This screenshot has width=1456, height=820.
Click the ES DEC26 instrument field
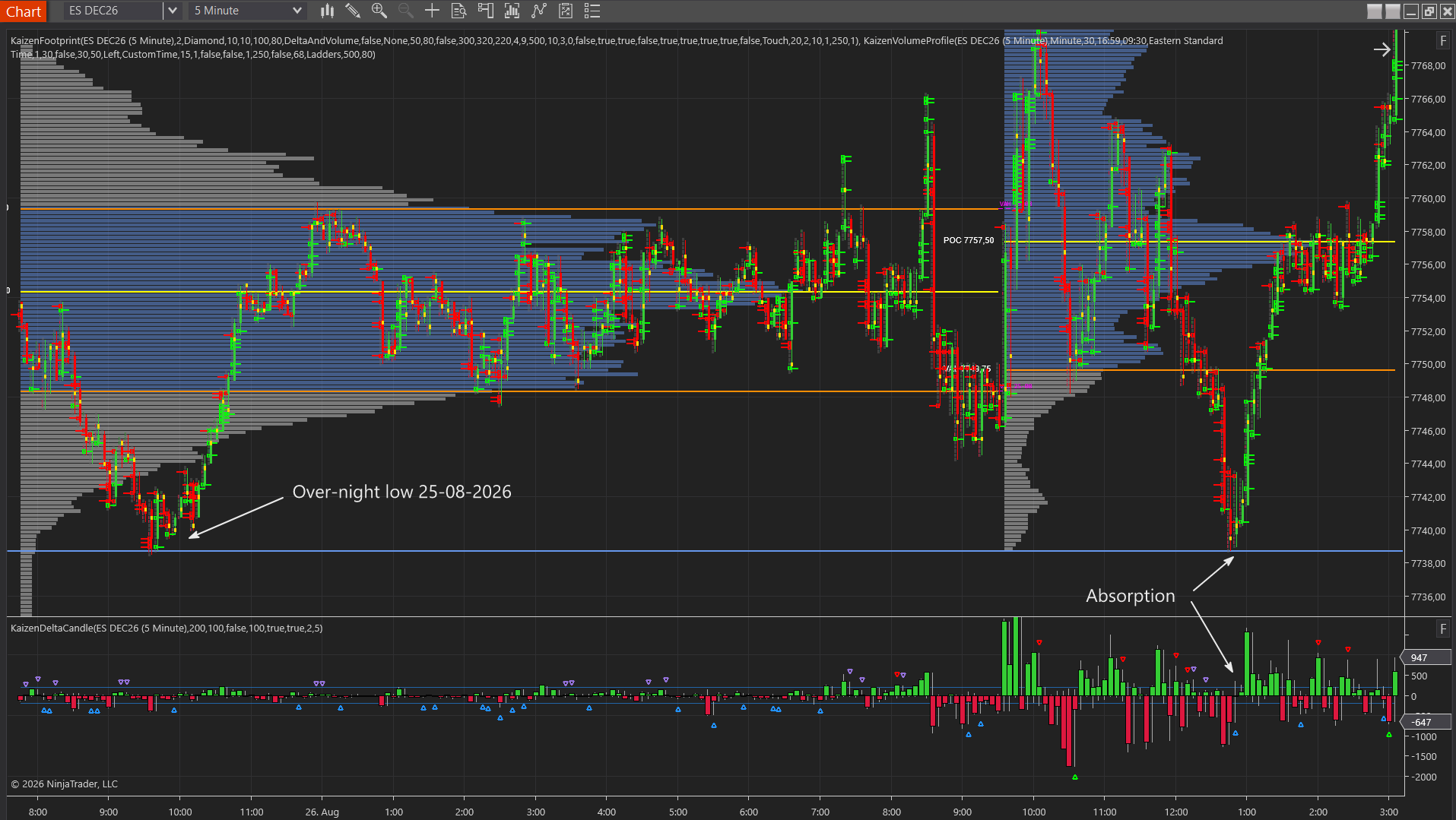tap(113, 11)
